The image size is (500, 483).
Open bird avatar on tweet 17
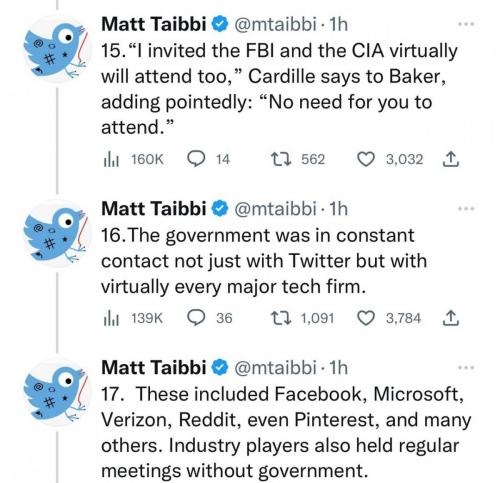[x=56, y=393]
